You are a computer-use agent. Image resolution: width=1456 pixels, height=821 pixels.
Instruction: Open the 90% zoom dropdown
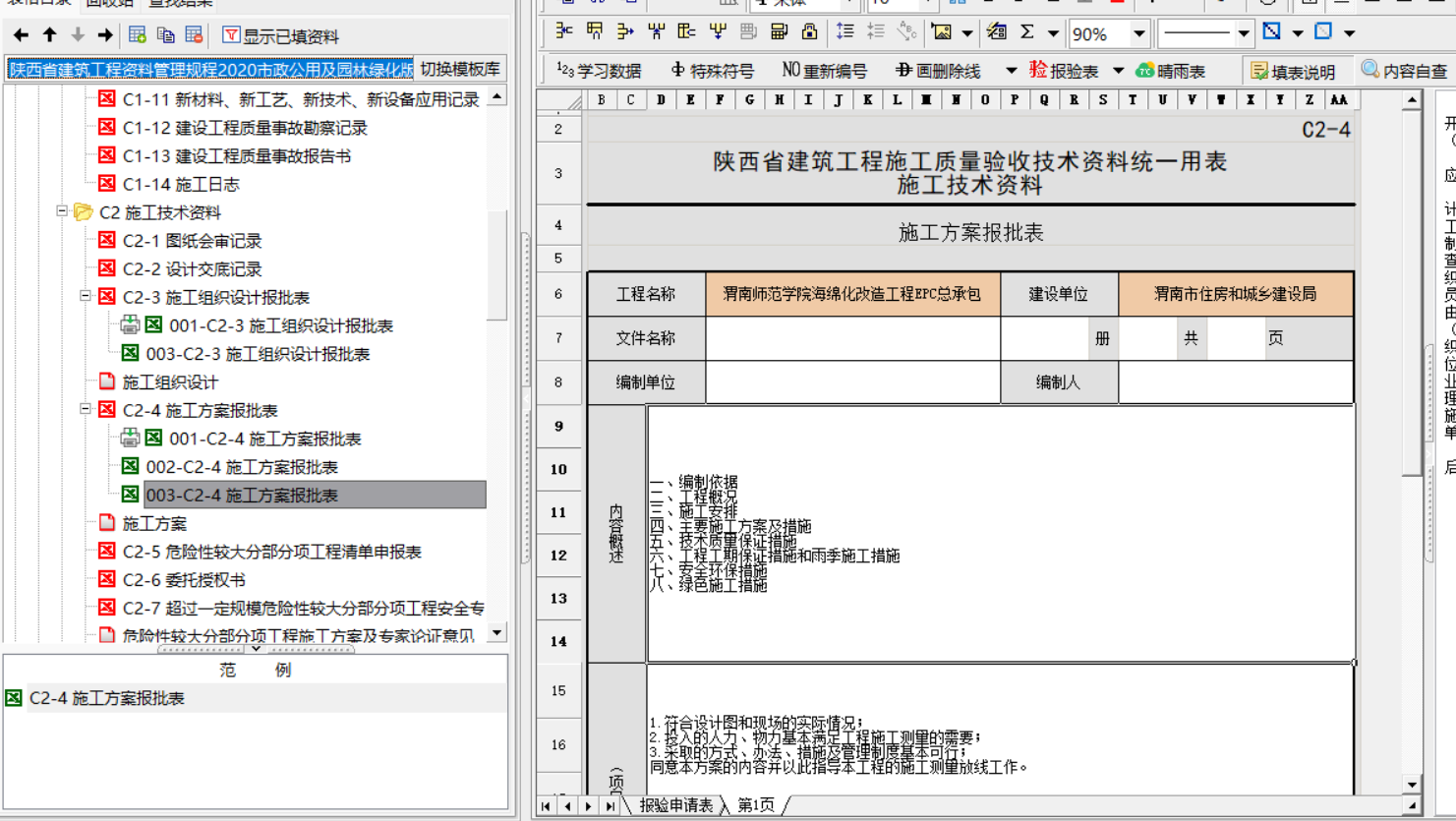click(x=1138, y=33)
